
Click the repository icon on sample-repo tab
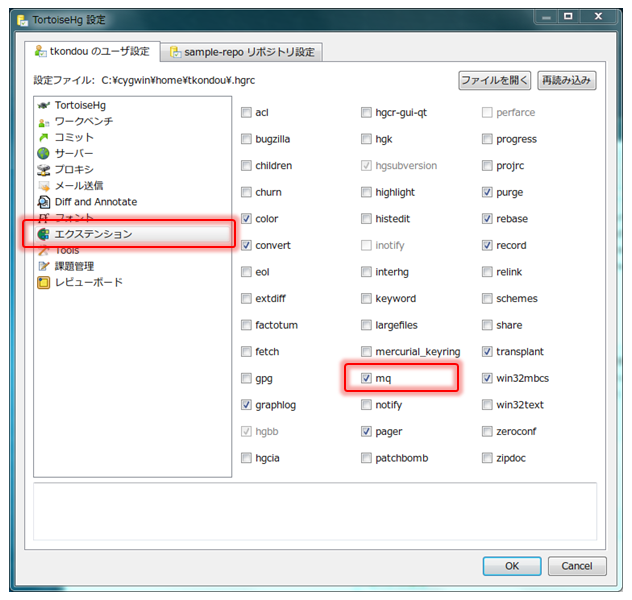coord(176,52)
